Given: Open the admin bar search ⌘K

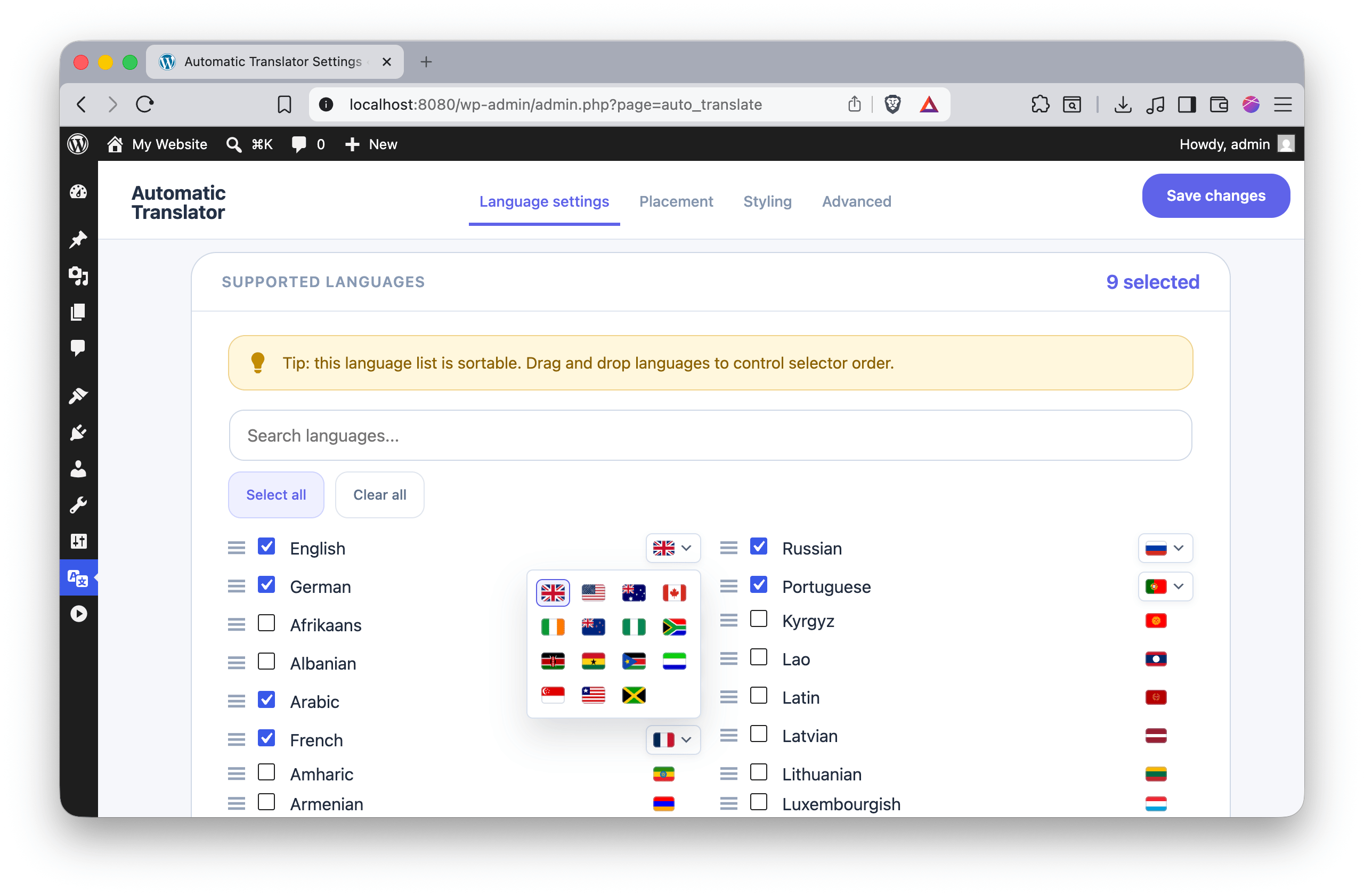Looking at the screenshot, I should pos(249,144).
